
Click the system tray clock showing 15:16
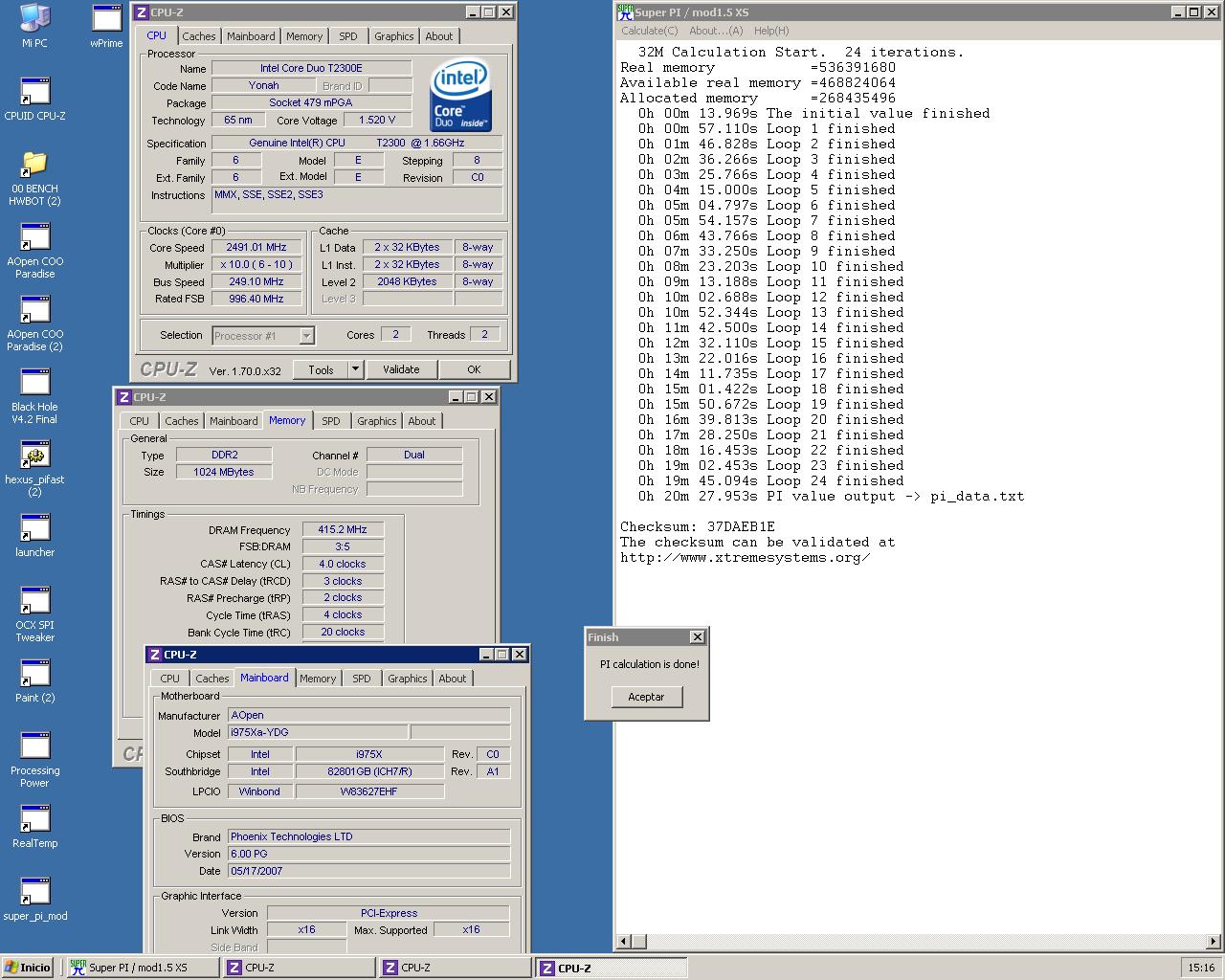click(x=1201, y=968)
